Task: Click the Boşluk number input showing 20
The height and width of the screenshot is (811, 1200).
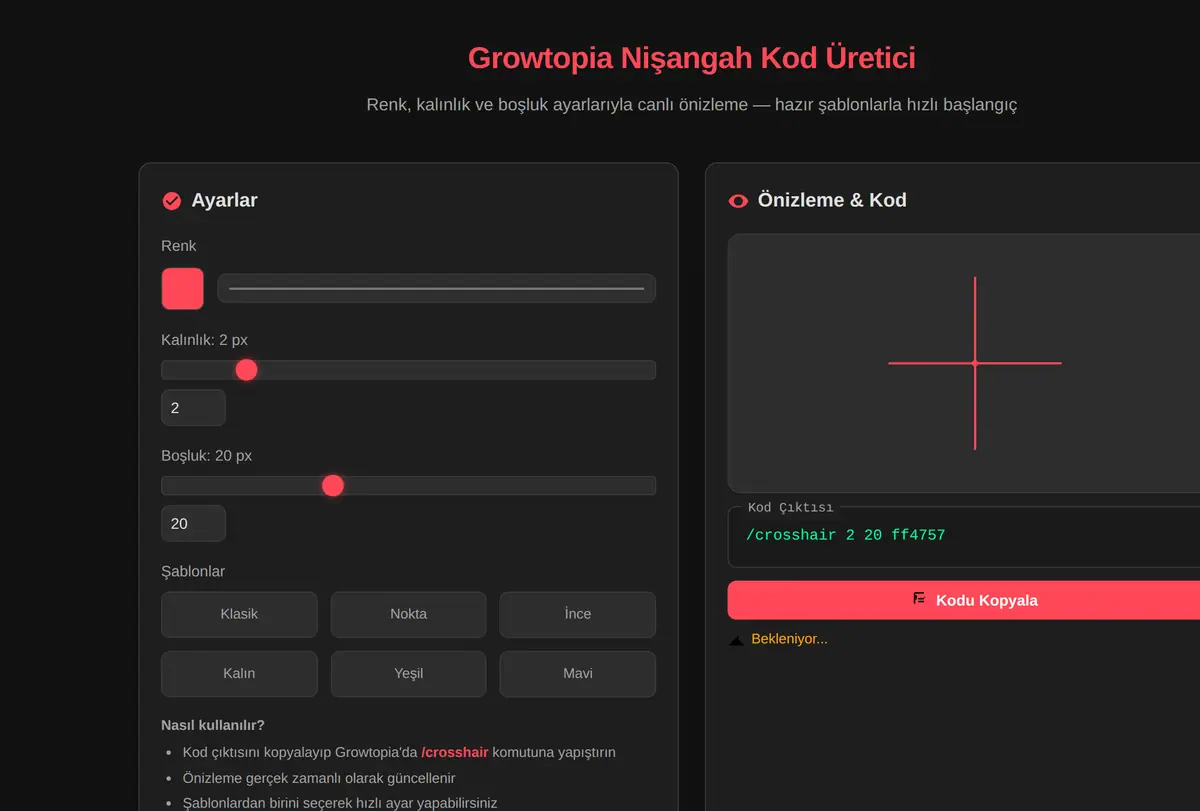Action: pos(193,523)
